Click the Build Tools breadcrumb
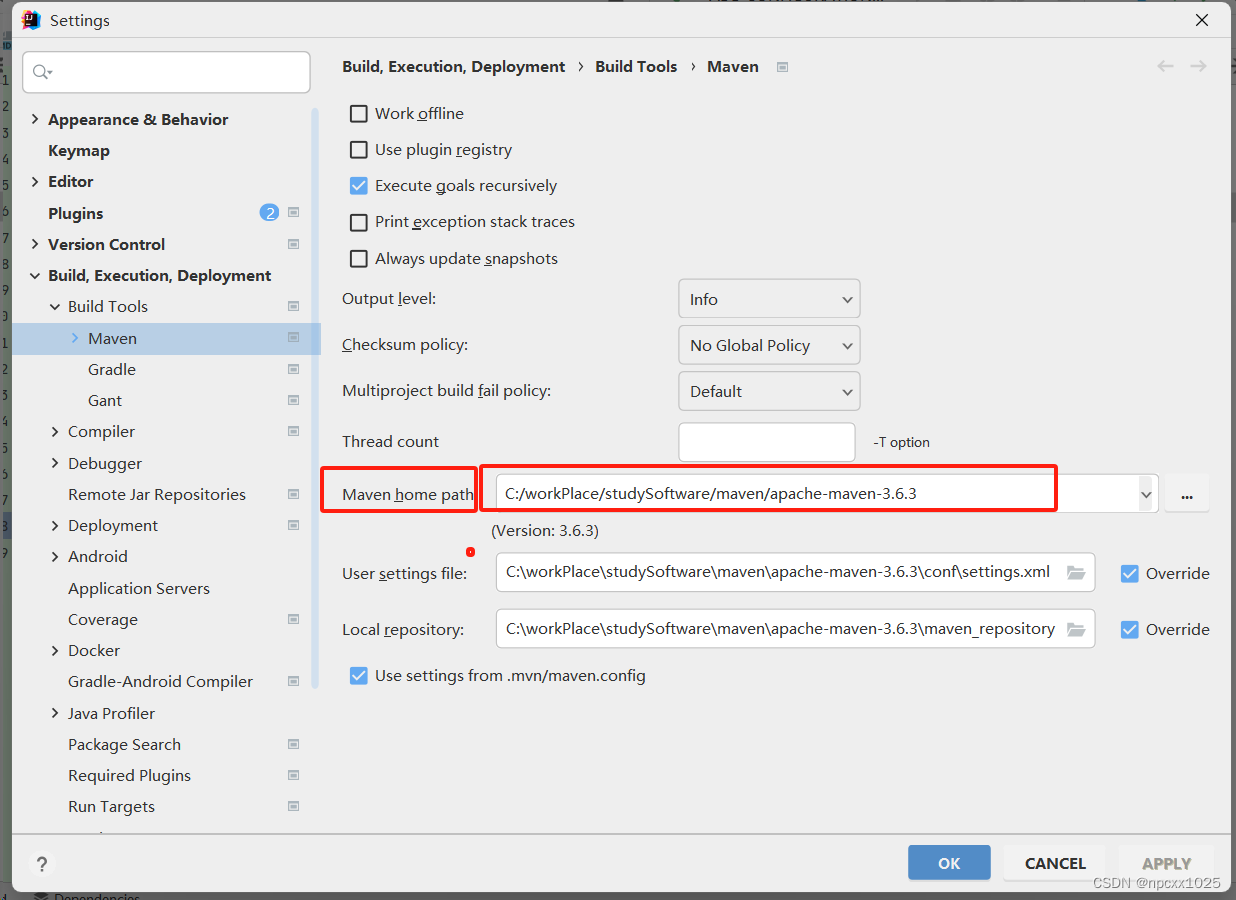 (636, 66)
